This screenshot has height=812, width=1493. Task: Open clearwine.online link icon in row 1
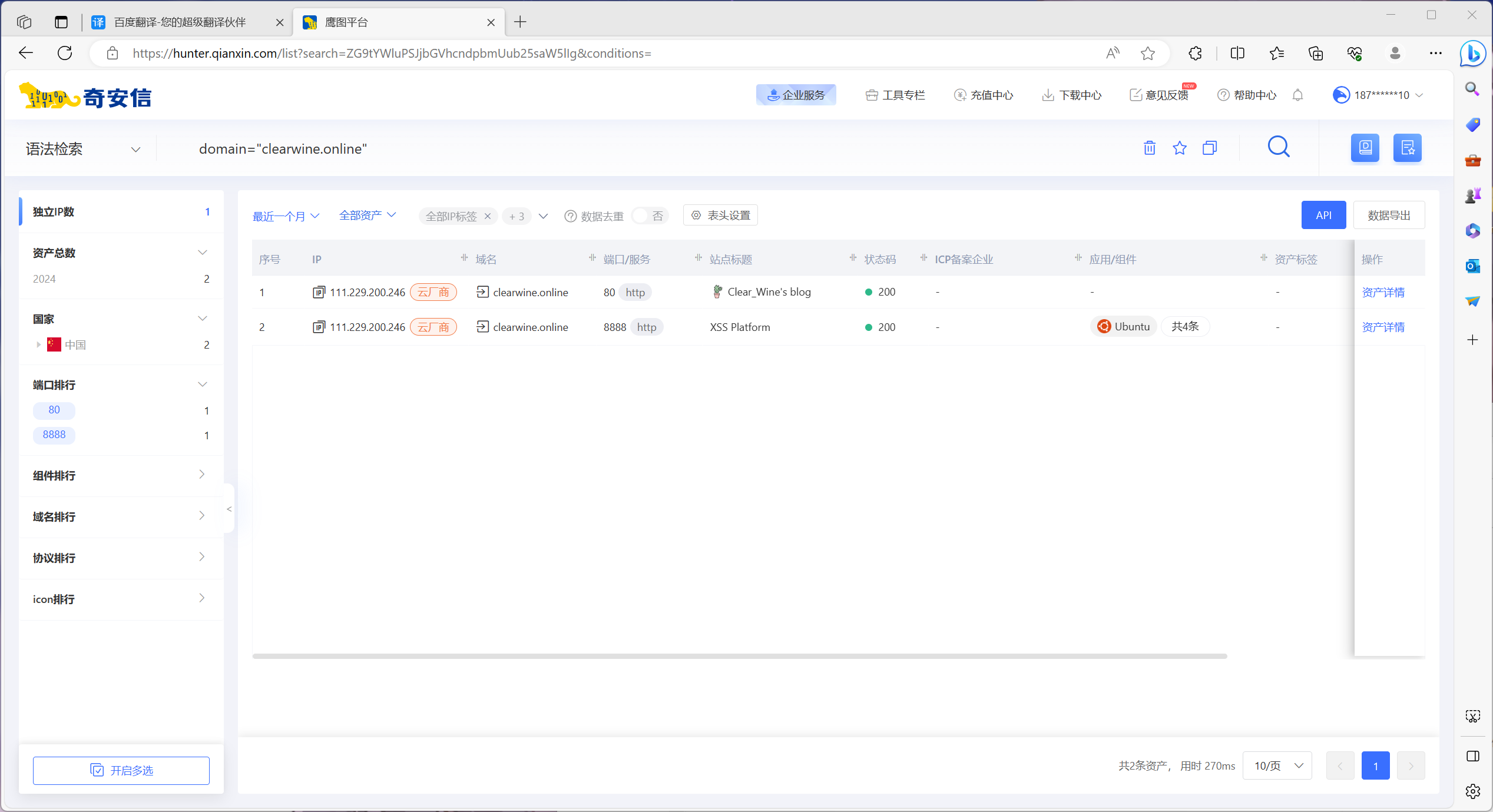click(482, 291)
